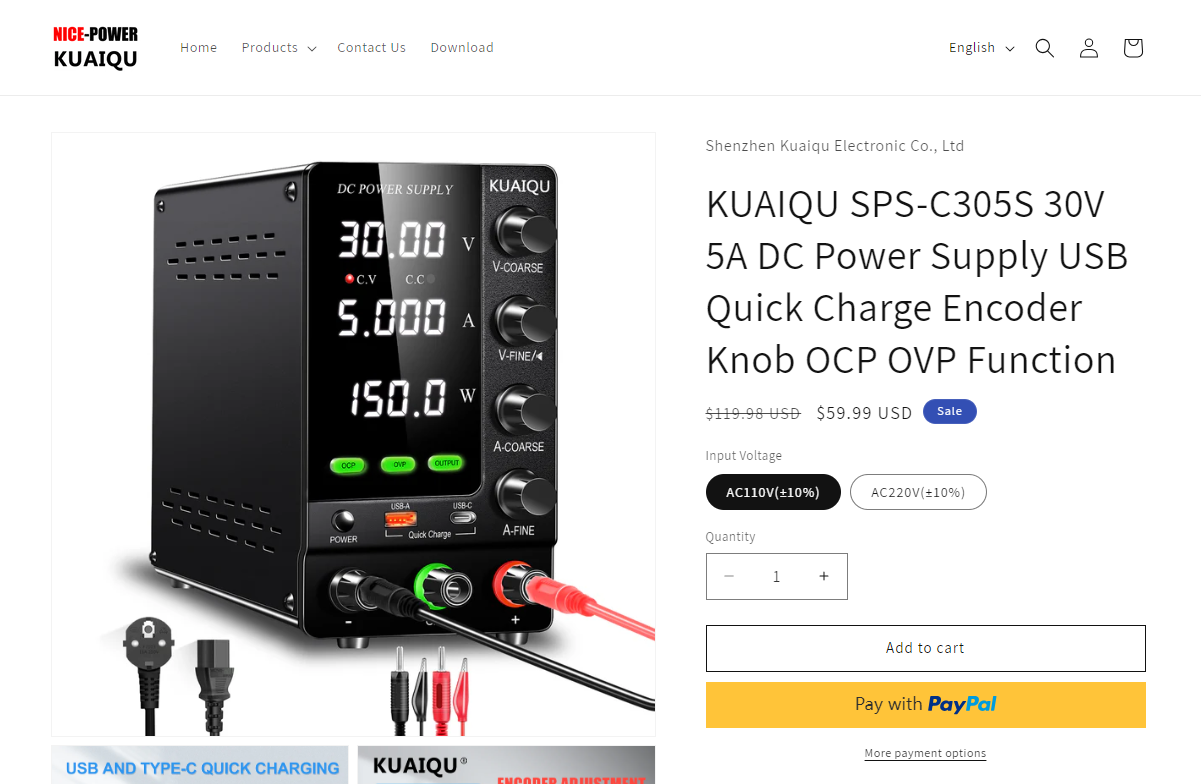The image size is (1201, 784).
Task: Open the shopping cart icon
Action: click(x=1133, y=48)
